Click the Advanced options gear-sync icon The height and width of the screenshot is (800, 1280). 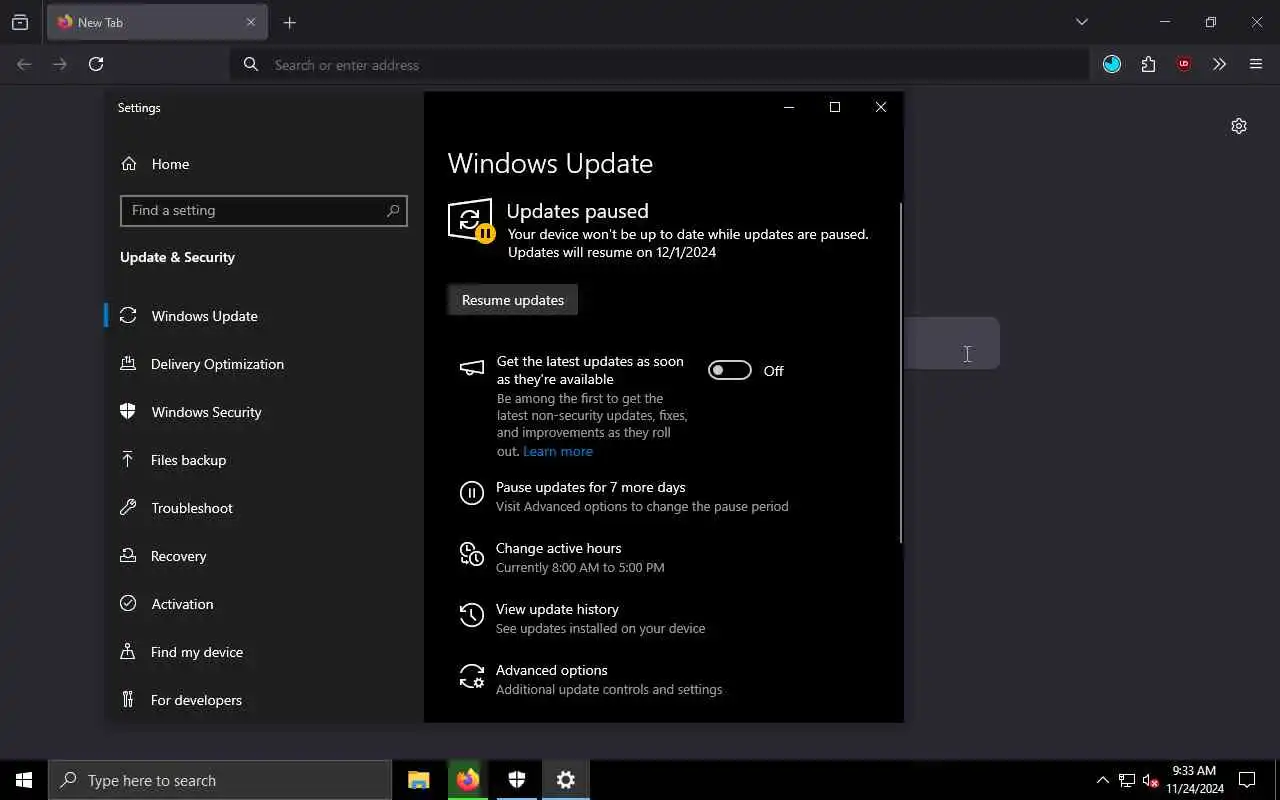(x=471, y=676)
